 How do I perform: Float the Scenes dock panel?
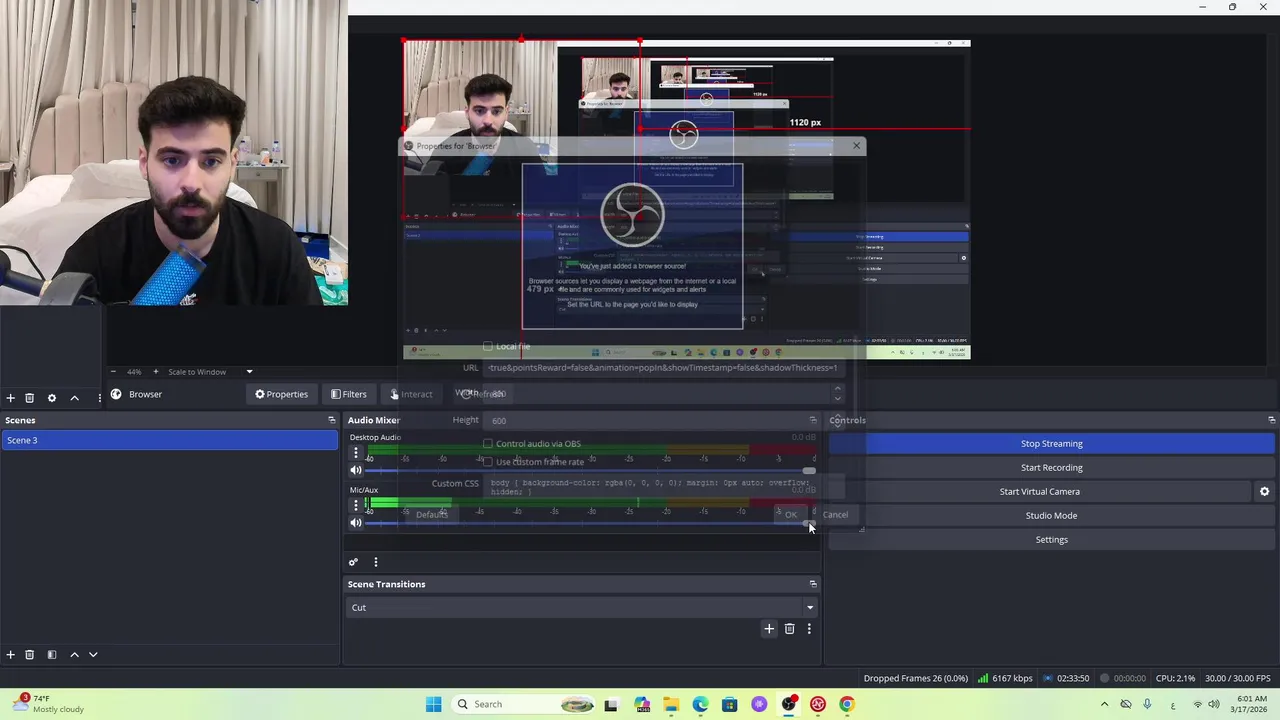332,420
